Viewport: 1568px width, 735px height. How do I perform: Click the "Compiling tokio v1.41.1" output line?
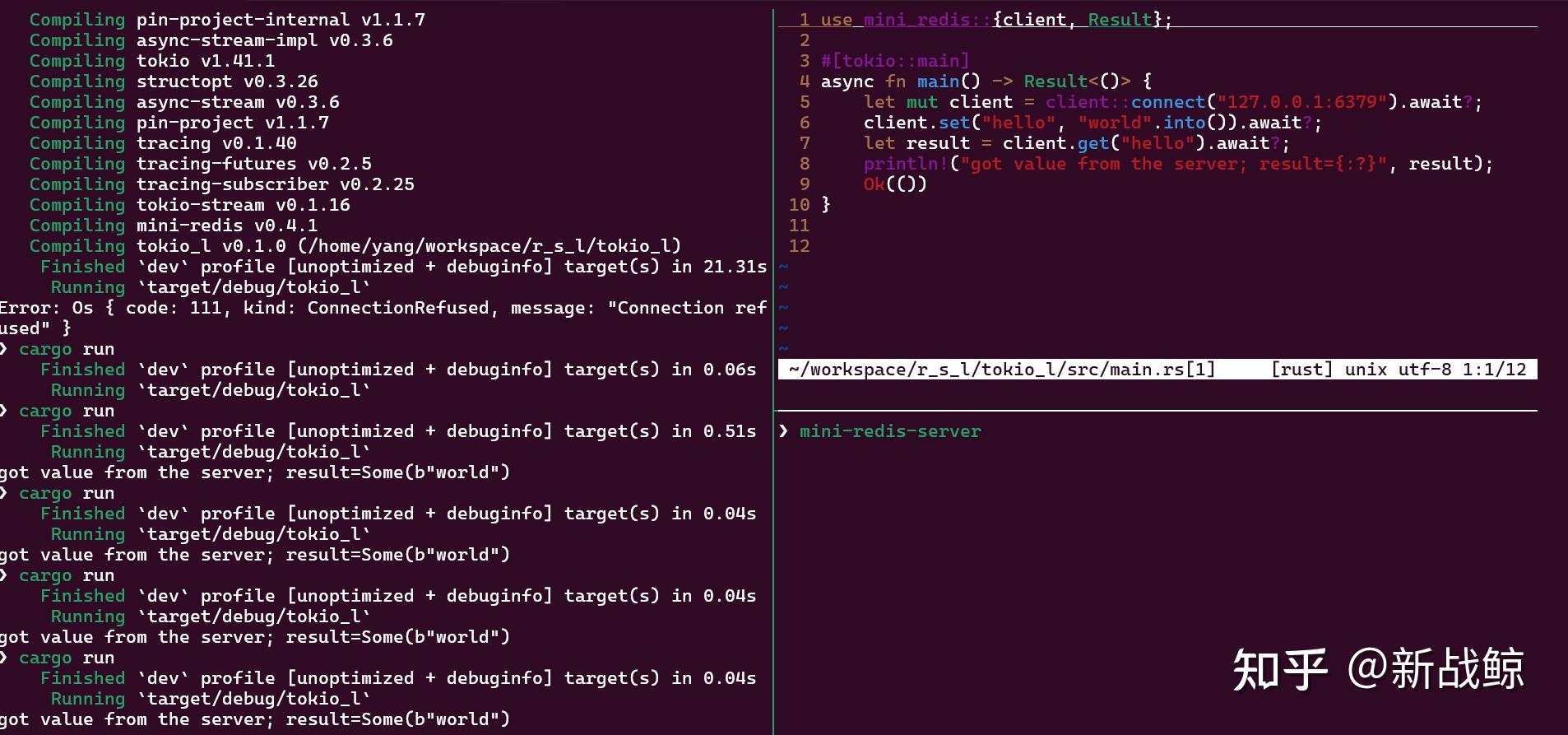tap(152, 61)
